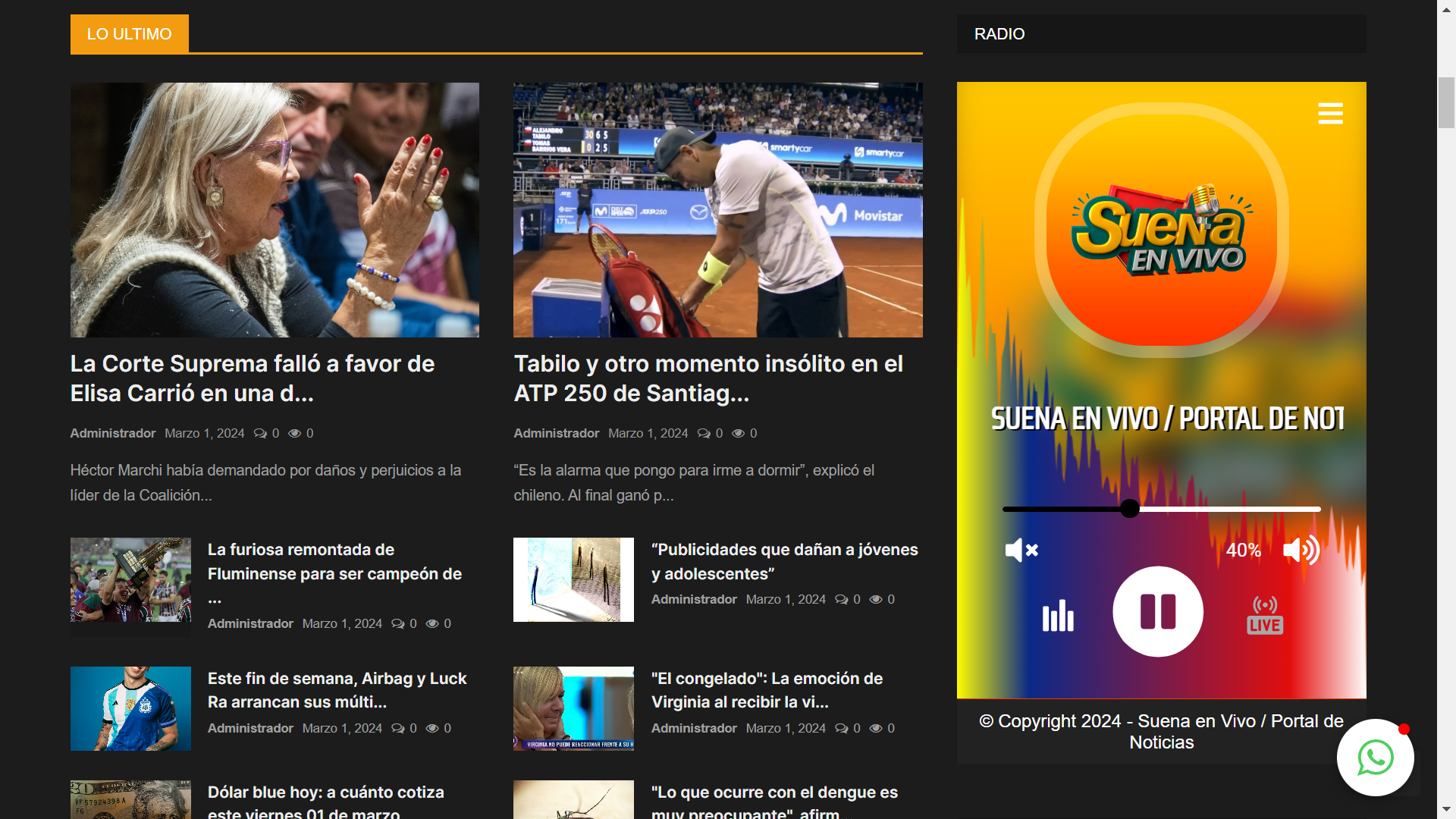Click views eye icon on Carrió article

pyautogui.click(x=294, y=434)
